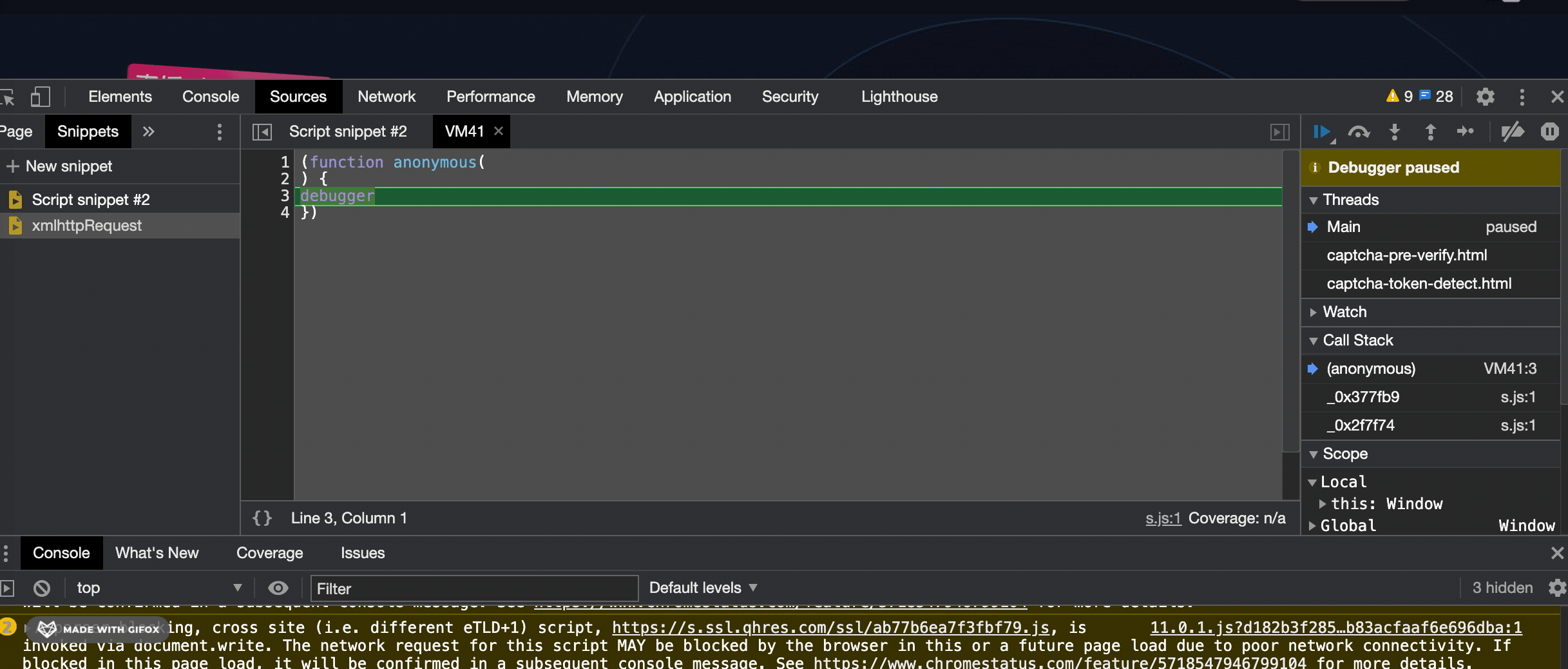Click the warnings count 9 indicator

pyautogui.click(x=1399, y=97)
